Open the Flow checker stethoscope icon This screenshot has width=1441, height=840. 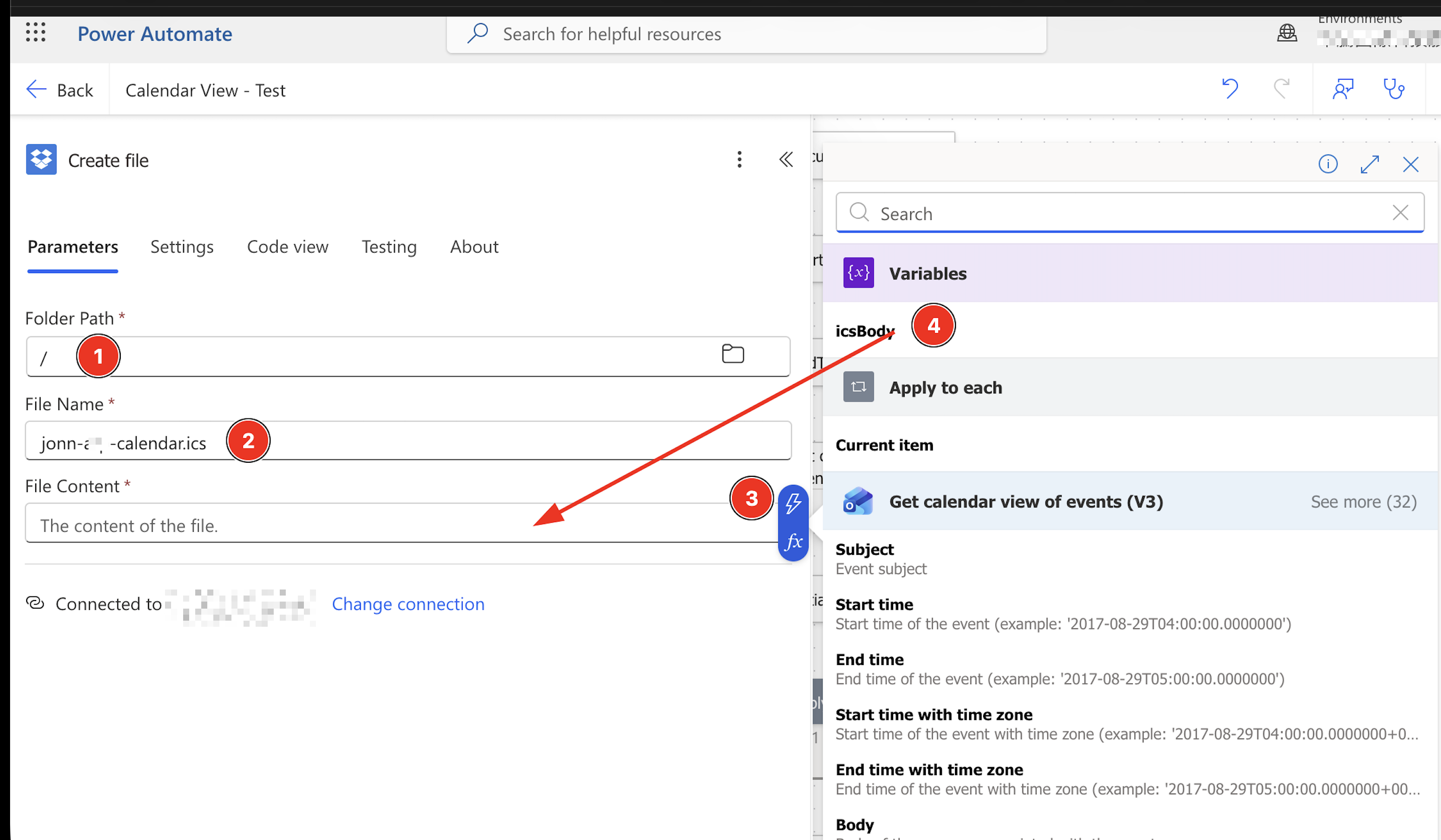coord(1394,89)
